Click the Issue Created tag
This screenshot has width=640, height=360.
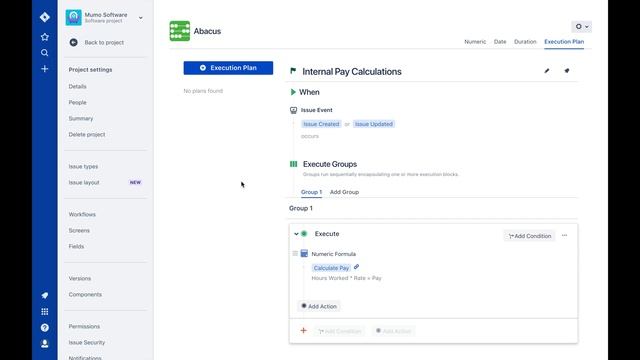tap(321, 124)
